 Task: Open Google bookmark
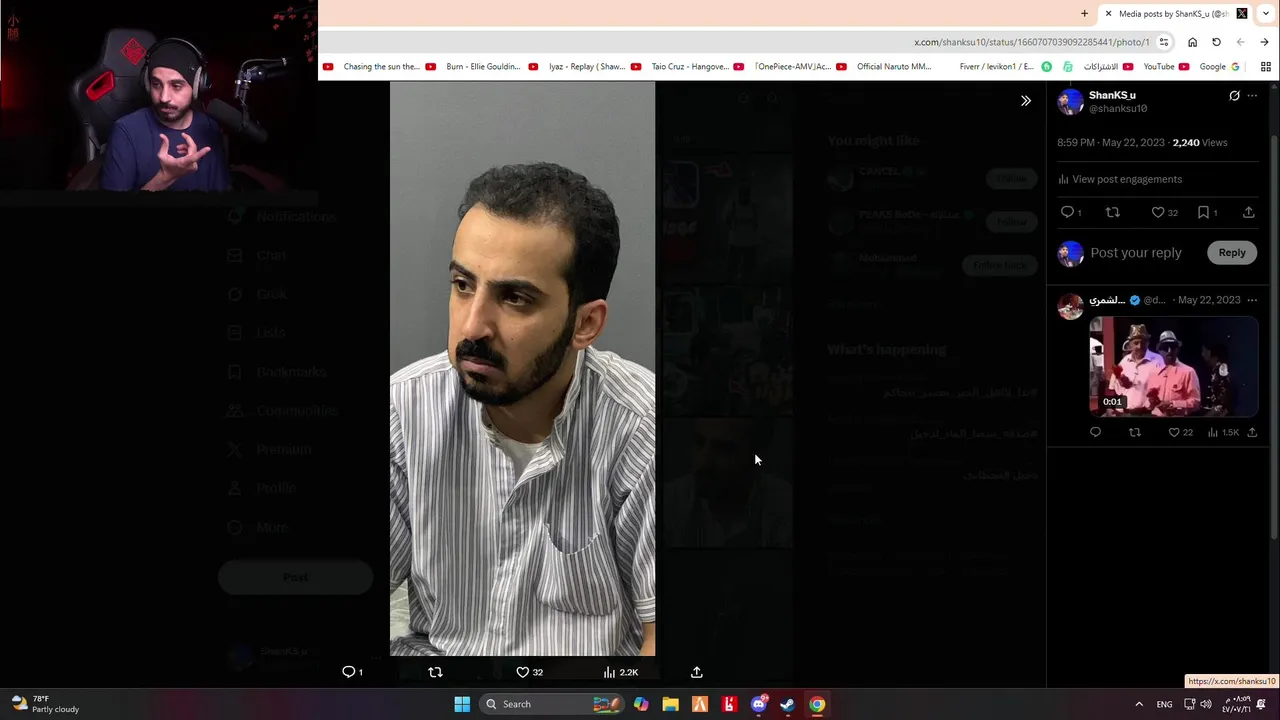(x=1219, y=67)
